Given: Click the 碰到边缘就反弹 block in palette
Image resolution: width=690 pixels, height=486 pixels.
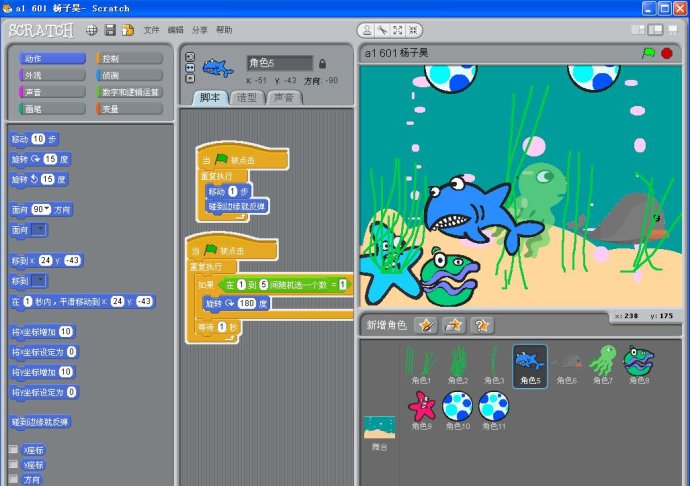Looking at the screenshot, I should (x=40, y=422).
